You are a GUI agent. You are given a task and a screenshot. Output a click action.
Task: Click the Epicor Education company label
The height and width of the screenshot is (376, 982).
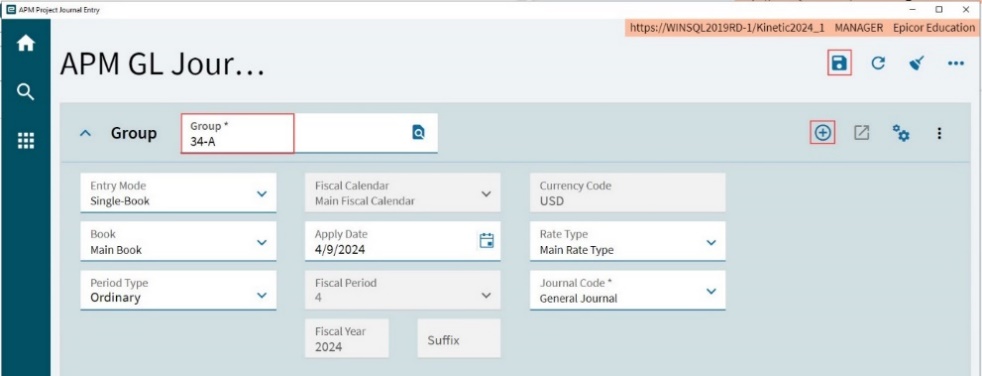(x=934, y=28)
